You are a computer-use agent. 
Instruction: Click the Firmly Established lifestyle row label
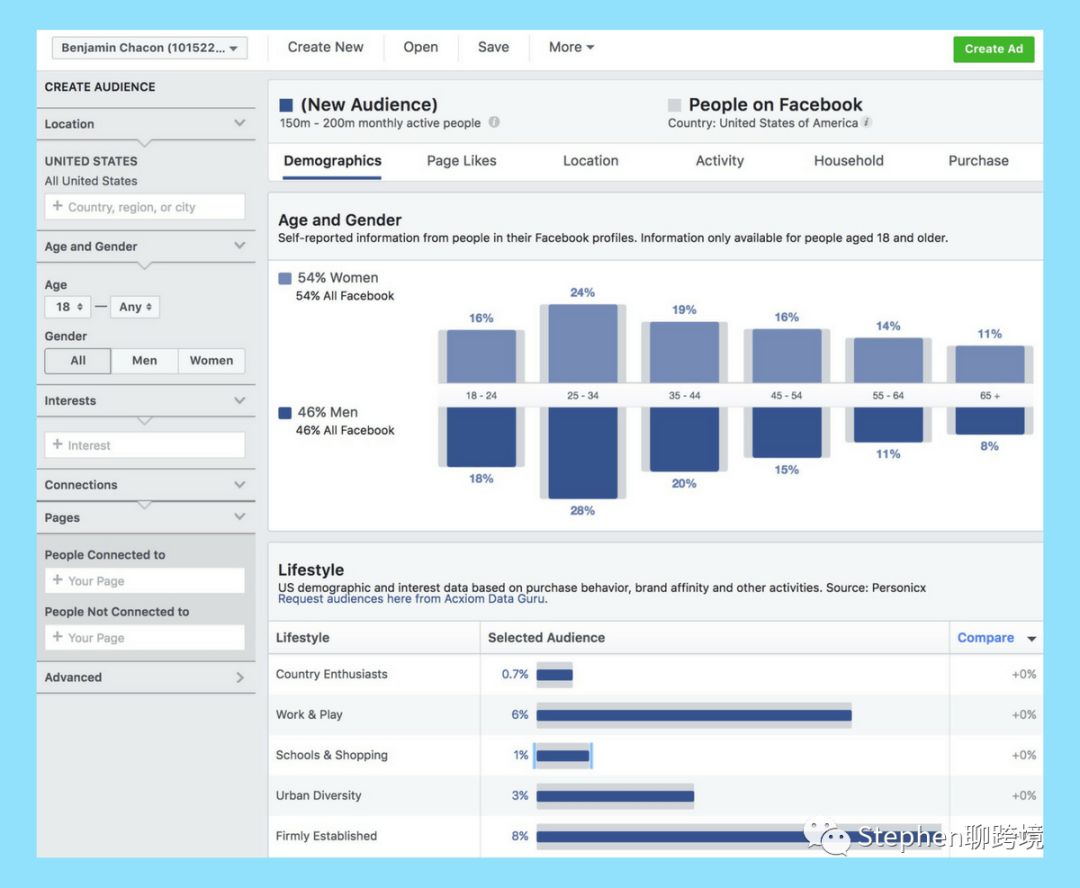click(x=326, y=836)
